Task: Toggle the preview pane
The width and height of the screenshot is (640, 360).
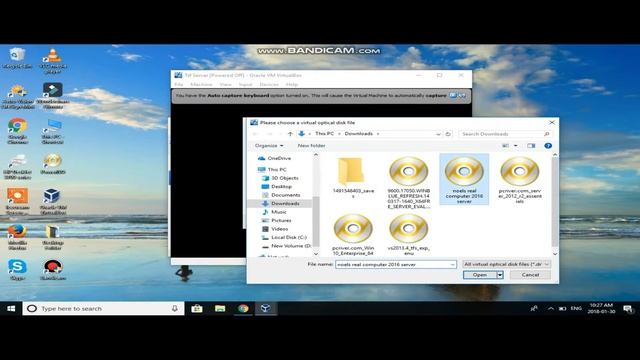Action: coord(531,146)
